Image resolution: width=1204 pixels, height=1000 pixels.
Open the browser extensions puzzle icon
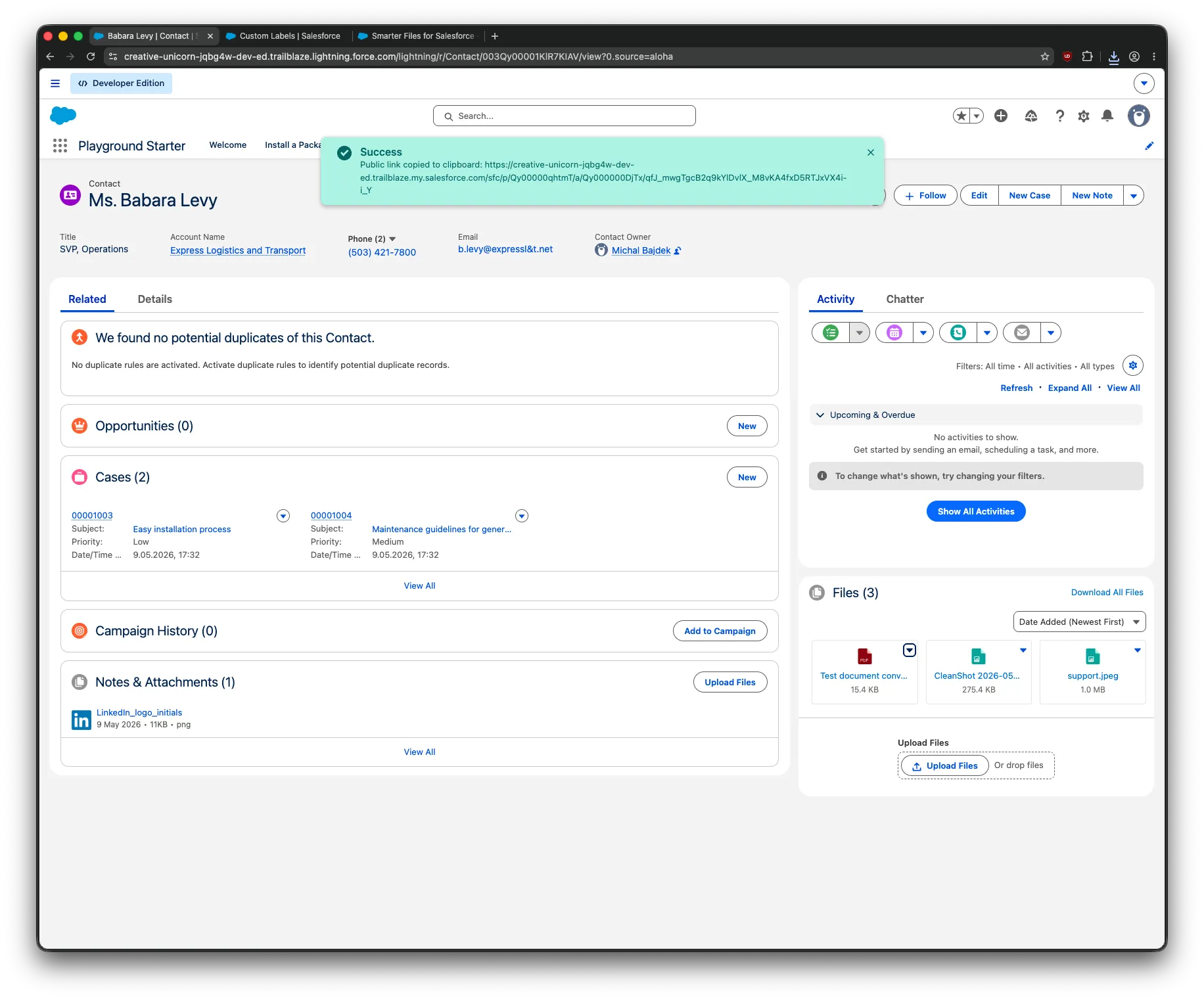click(1088, 57)
